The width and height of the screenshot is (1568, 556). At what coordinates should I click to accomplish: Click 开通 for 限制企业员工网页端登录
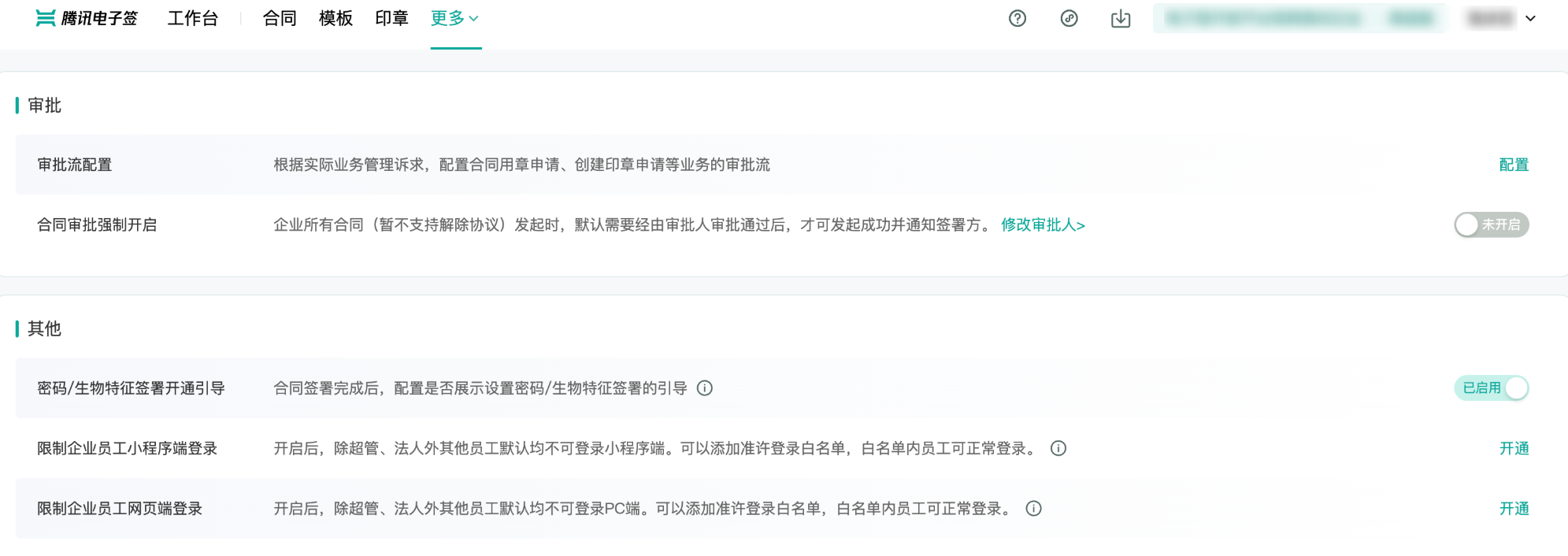(1514, 509)
